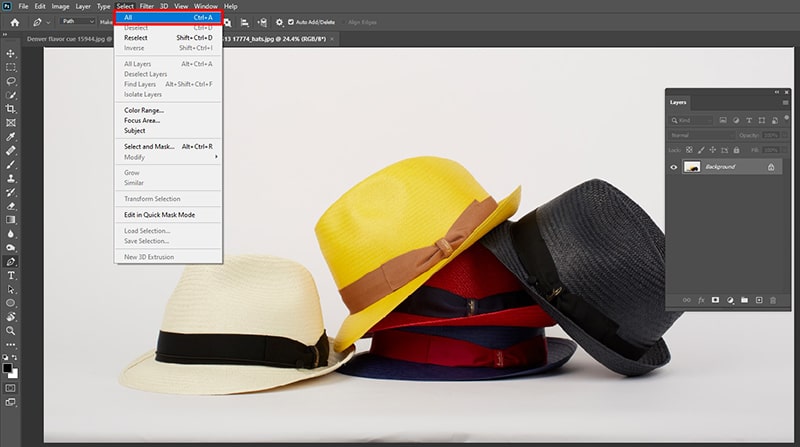Screen dimensions: 800x447
Task: Select the Crop tool
Action: tap(10, 109)
